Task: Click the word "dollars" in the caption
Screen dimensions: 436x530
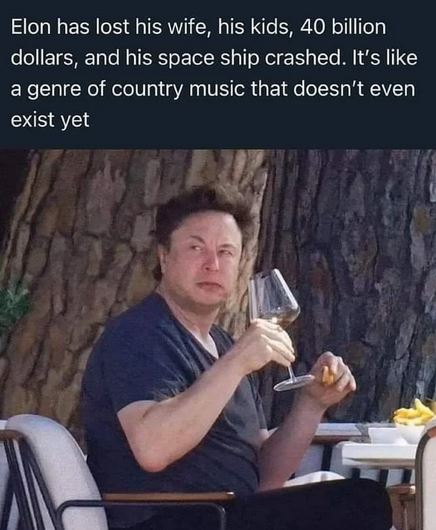Action: click(42, 59)
